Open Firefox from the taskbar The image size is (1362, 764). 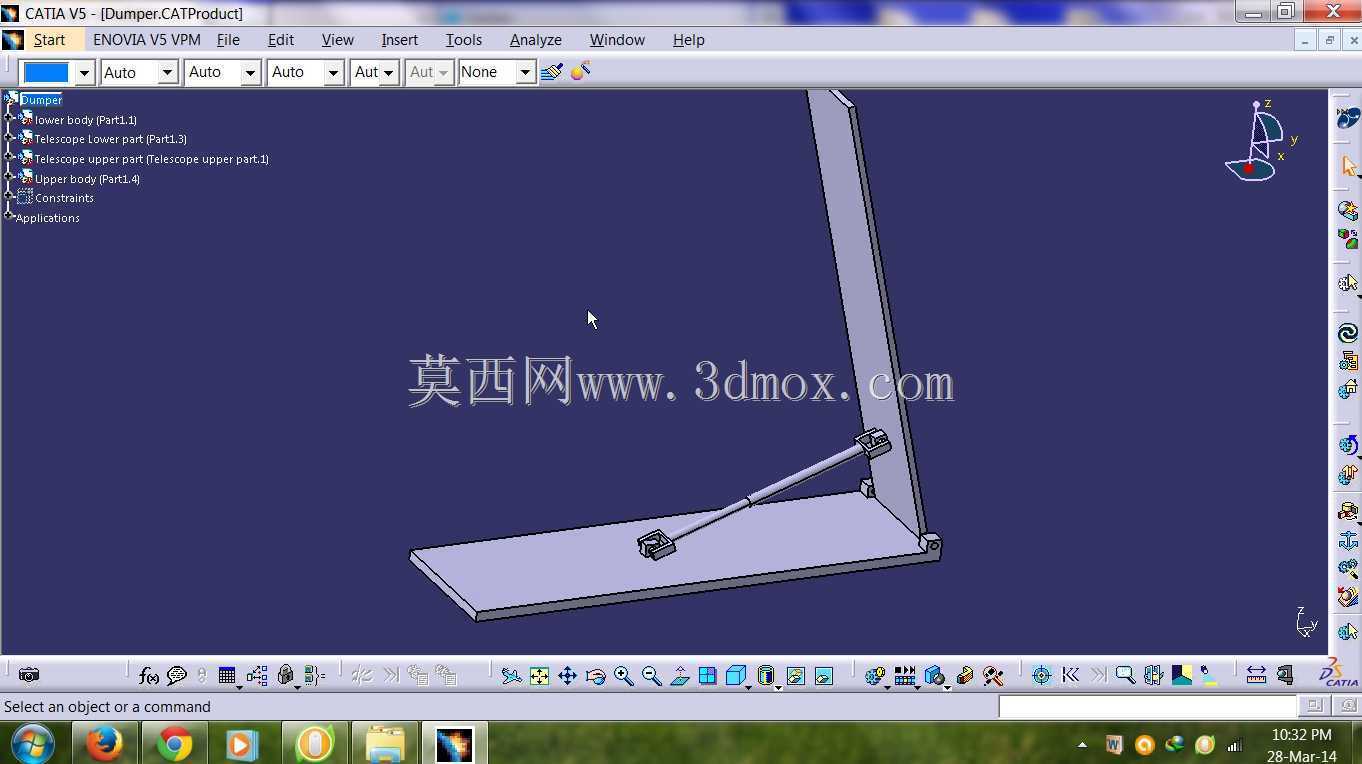[104, 744]
